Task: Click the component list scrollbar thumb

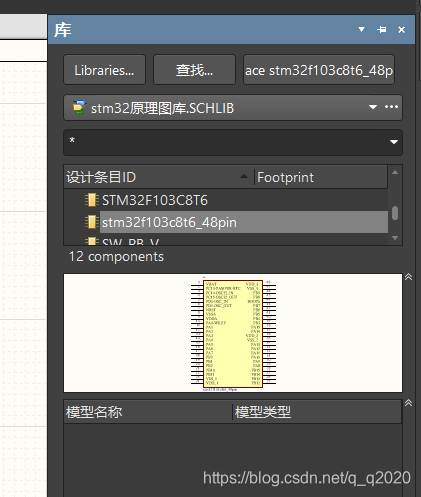Action: (x=395, y=213)
